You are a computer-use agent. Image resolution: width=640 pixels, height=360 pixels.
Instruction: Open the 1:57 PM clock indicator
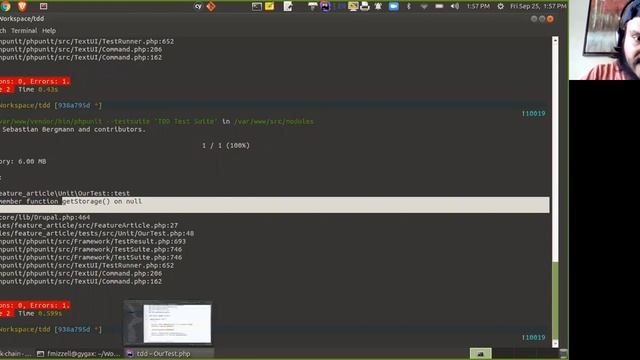pos(478,6)
